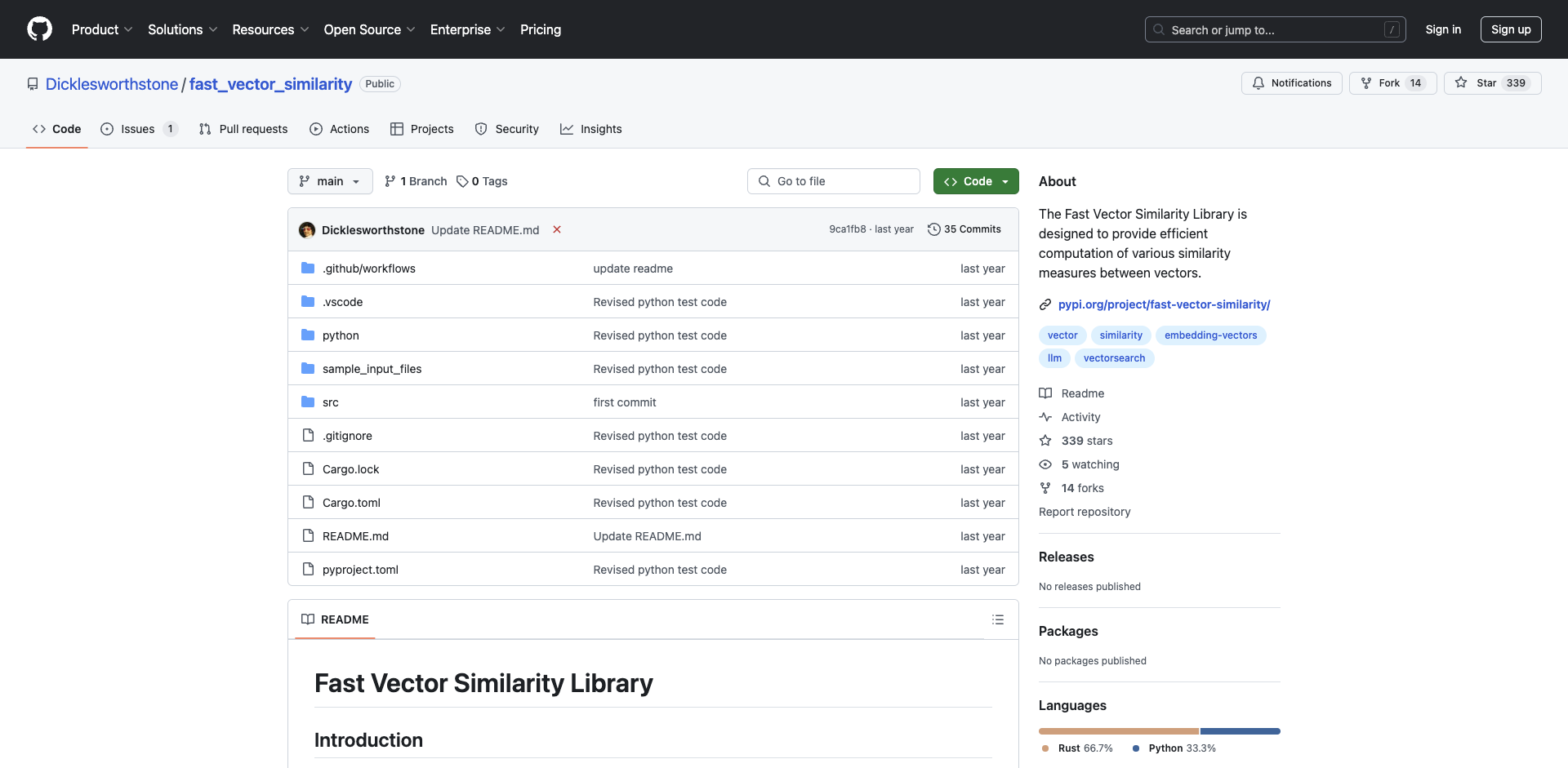
Task: View the 5 watching link
Action: tap(1079, 464)
